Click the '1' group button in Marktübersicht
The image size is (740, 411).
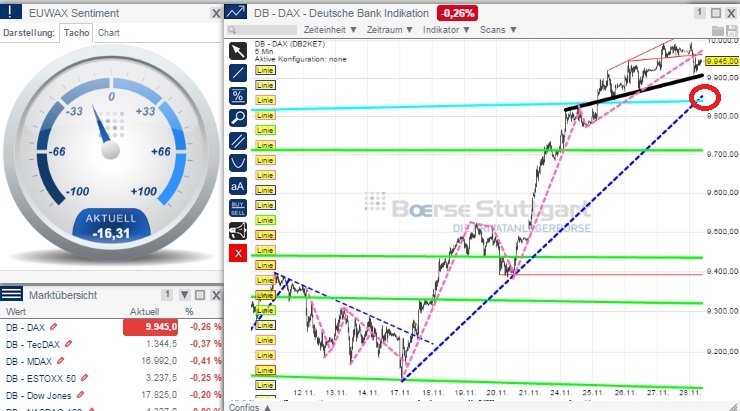tap(167, 294)
